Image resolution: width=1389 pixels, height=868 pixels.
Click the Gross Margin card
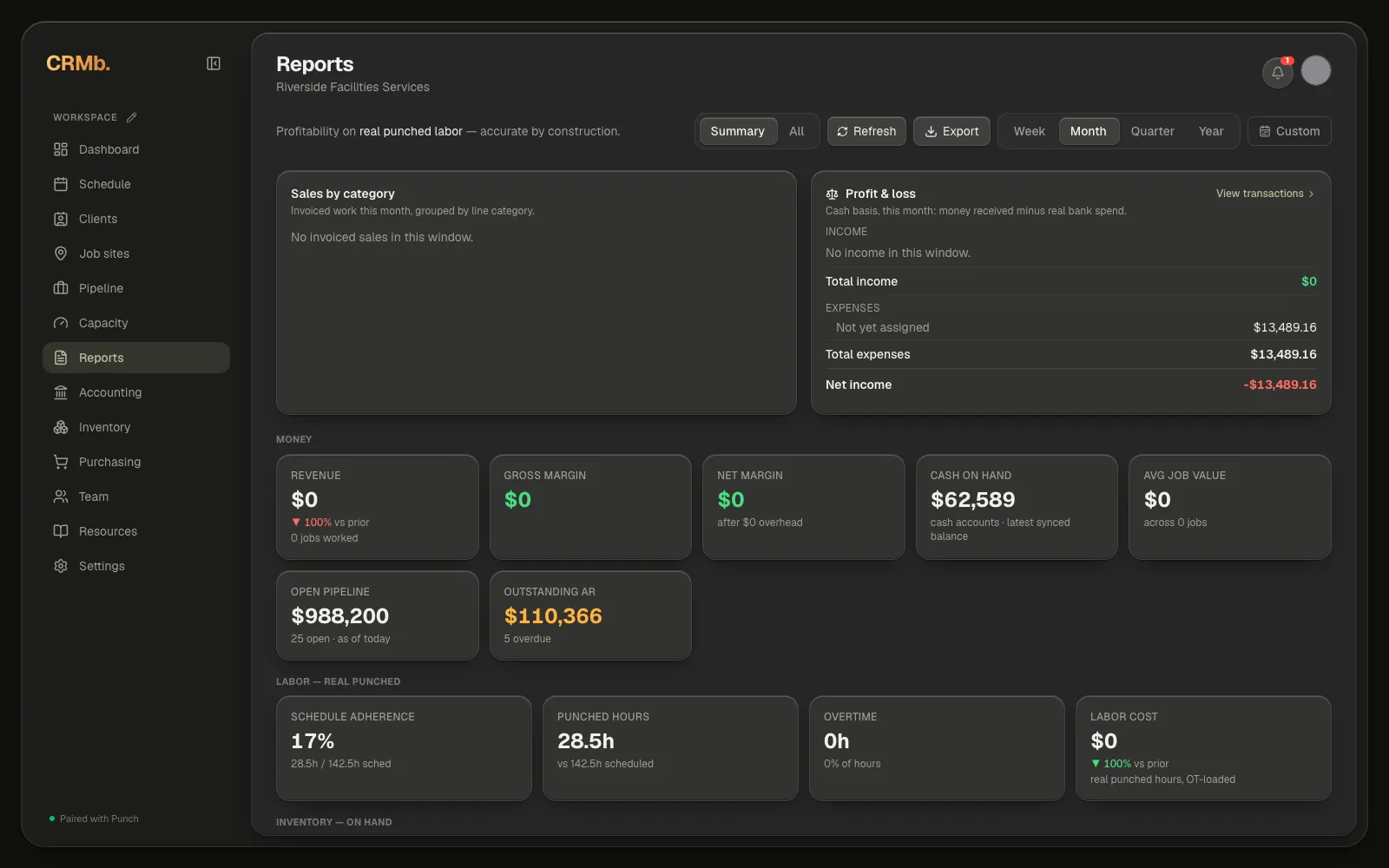pyautogui.click(x=590, y=507)
